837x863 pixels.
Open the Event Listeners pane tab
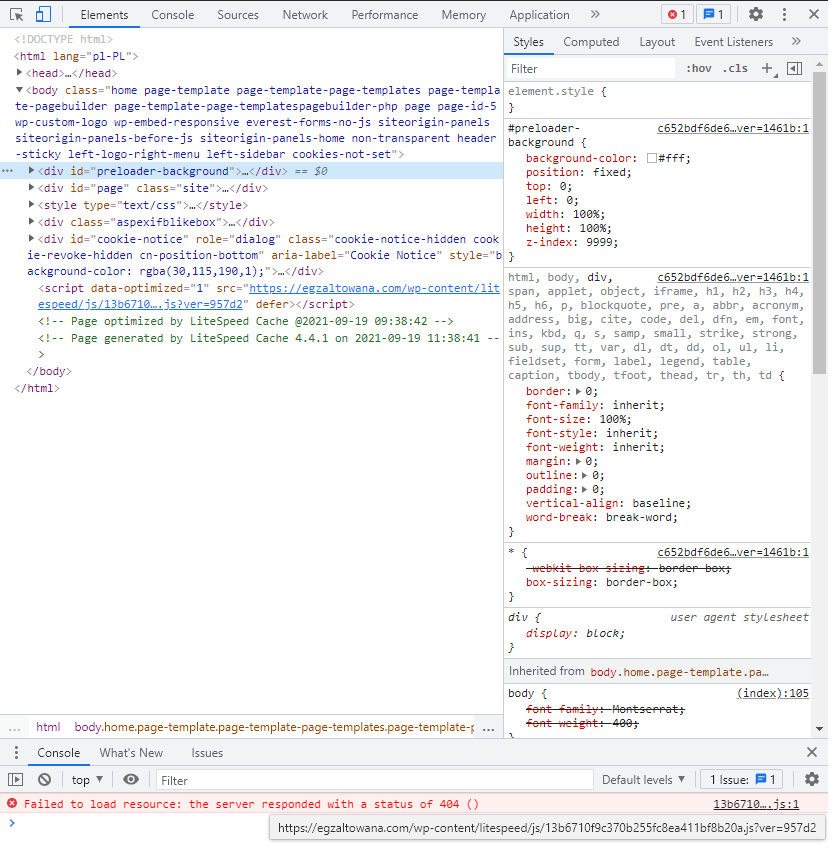coord(733,42)
